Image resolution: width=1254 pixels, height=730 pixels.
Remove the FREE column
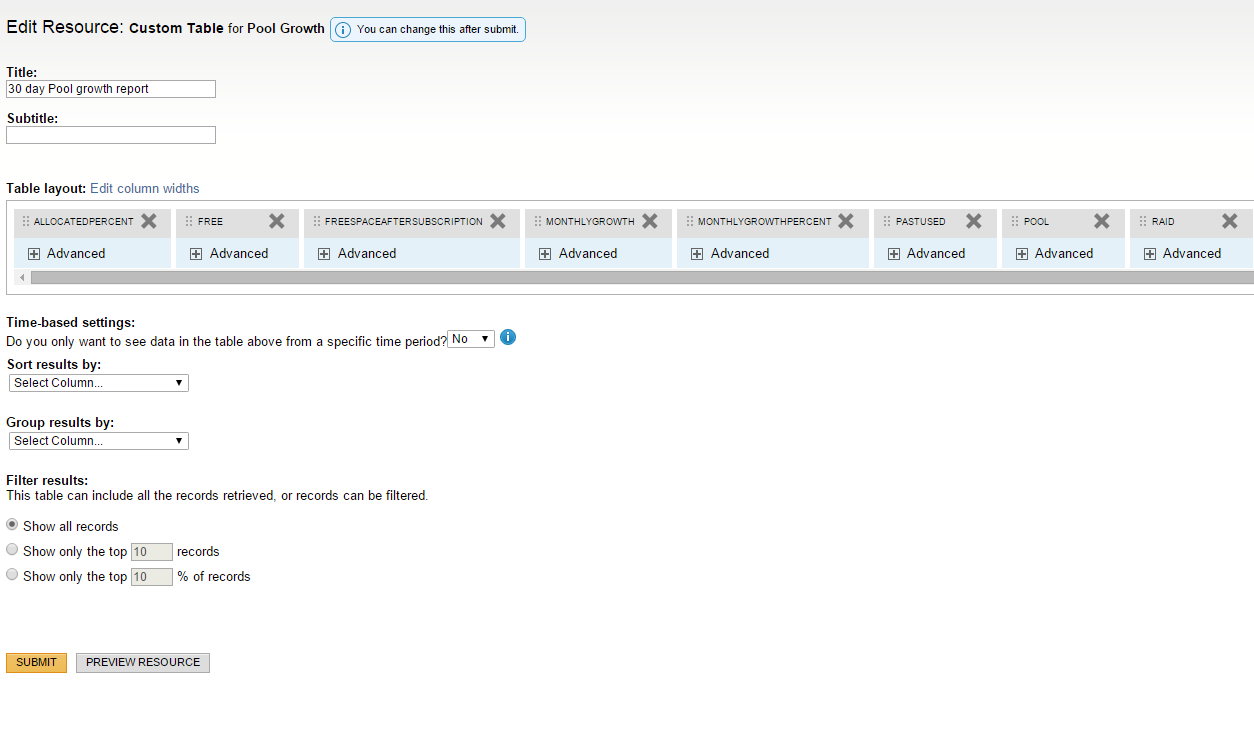(x=277, y=221)
